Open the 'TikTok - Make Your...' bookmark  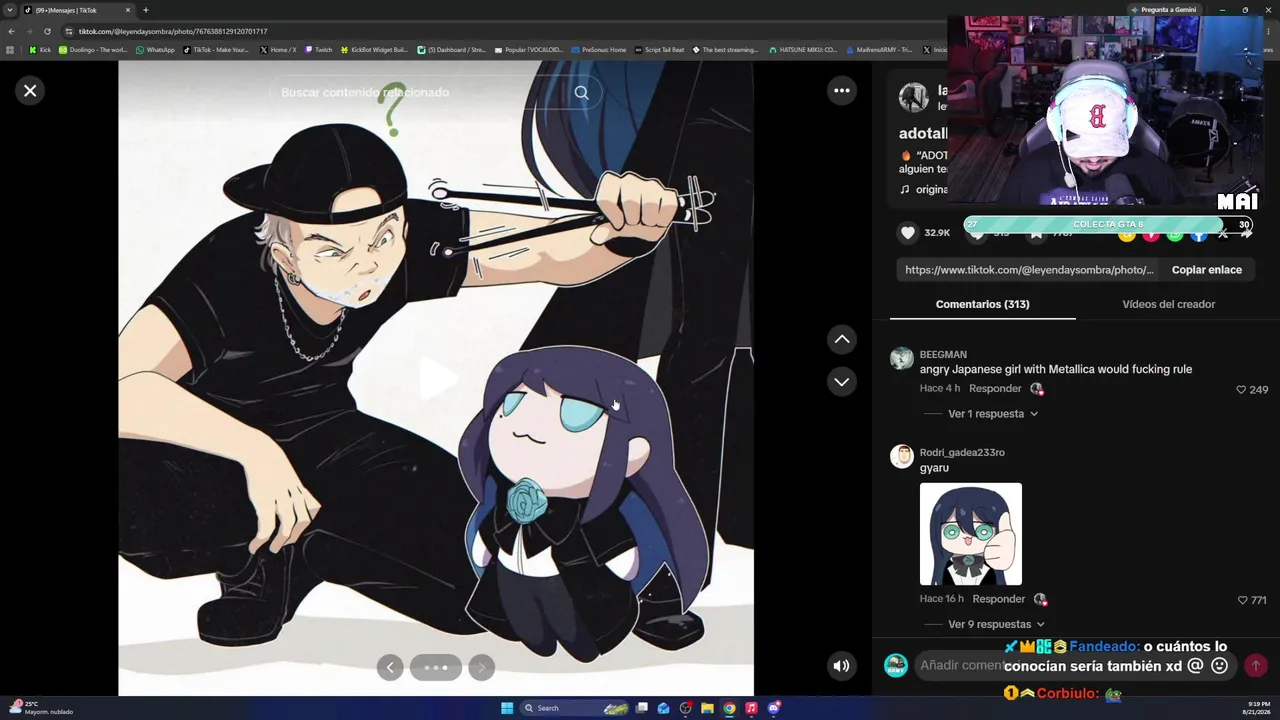216,49
